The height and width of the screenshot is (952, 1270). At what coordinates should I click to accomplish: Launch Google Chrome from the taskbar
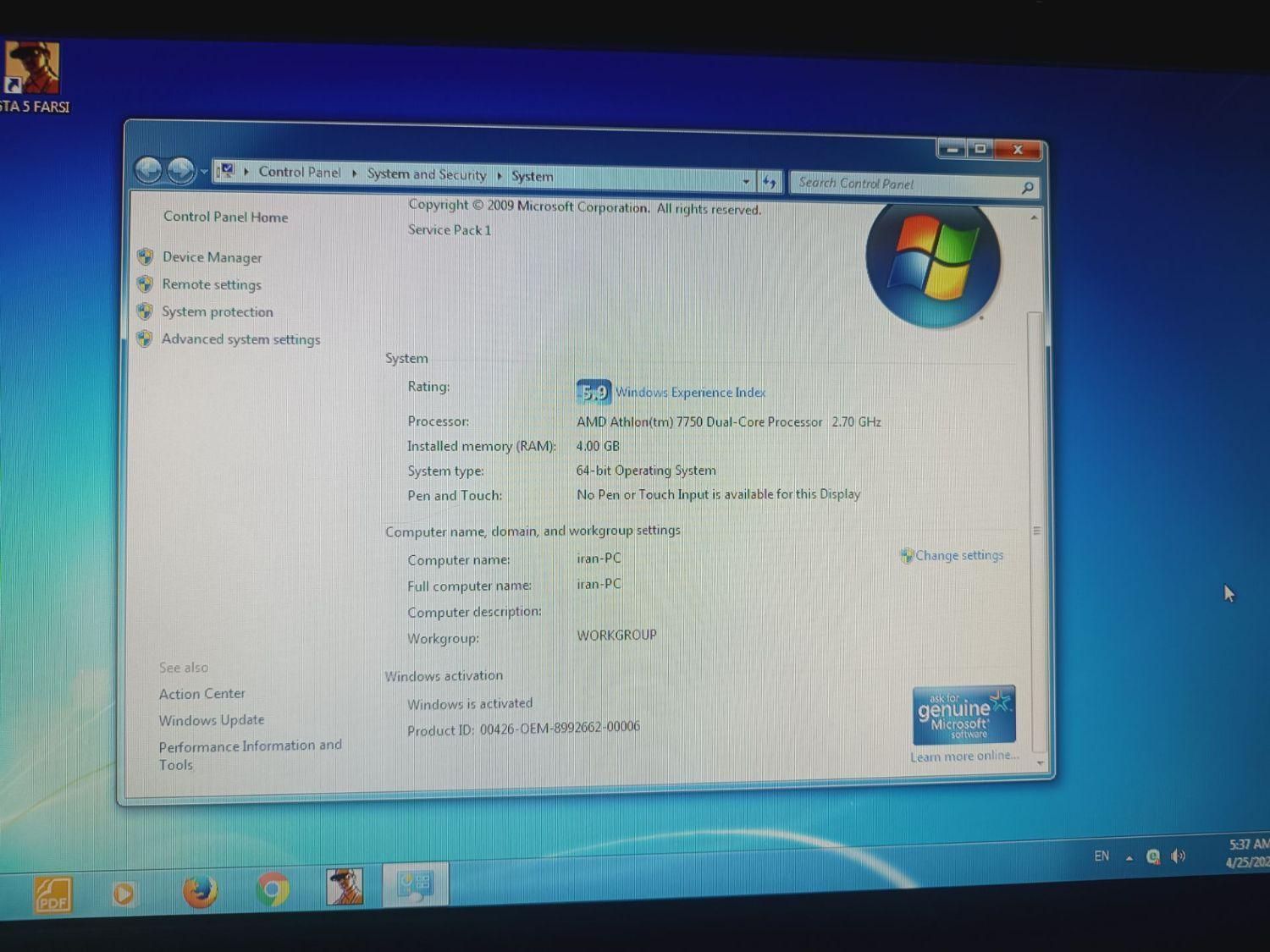click(x=273, y=889)
